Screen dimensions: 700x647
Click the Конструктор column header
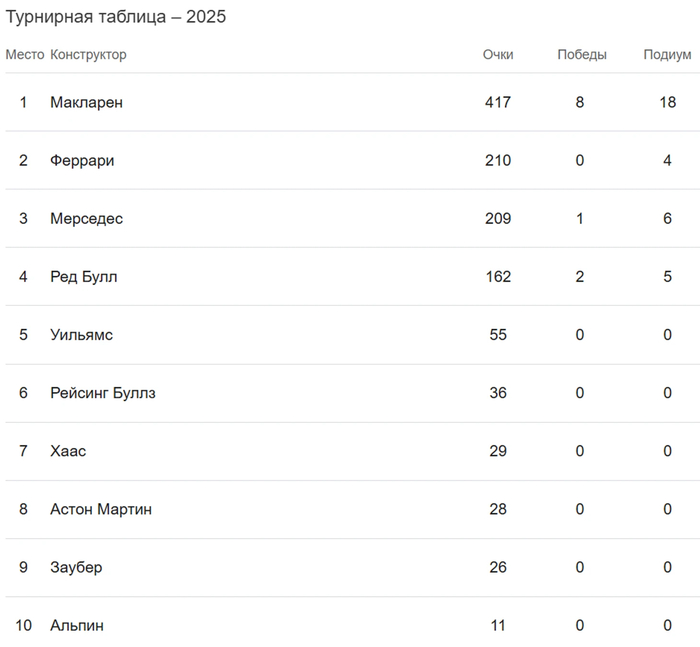(88, 55)
